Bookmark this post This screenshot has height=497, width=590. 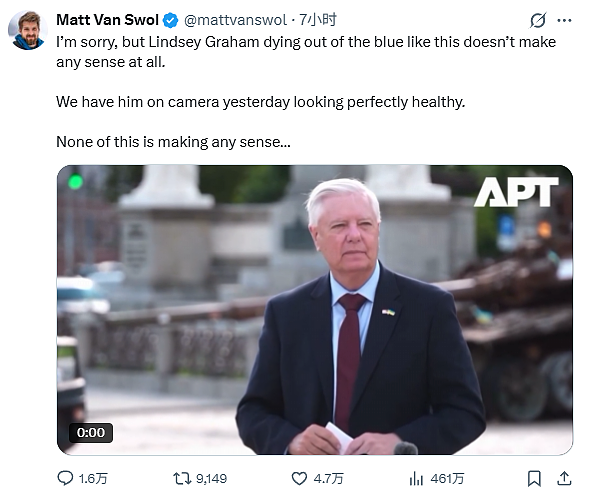[534, 479]
